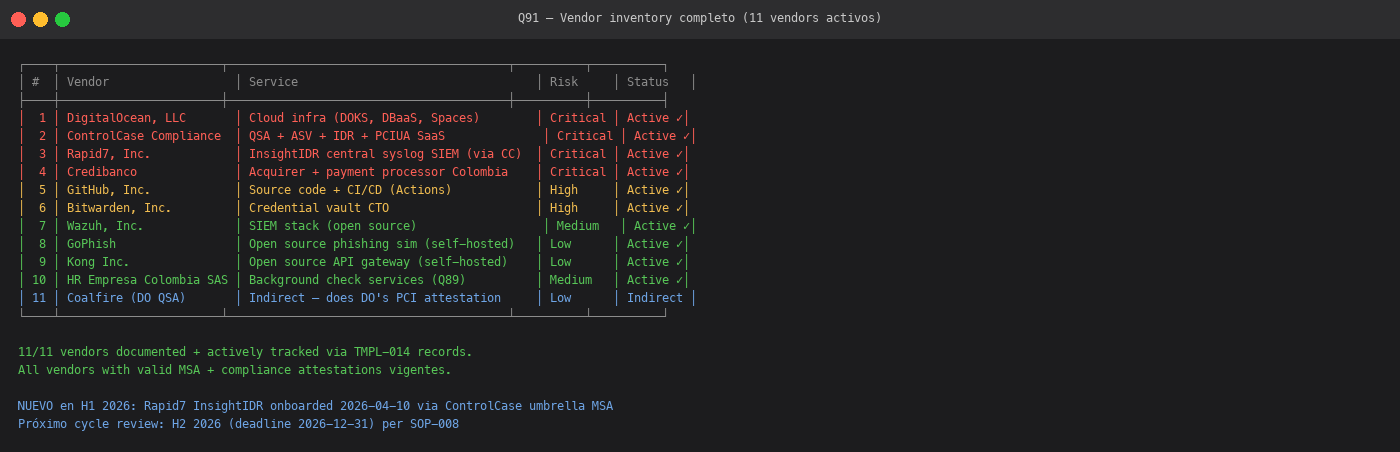Select the 'Service' column header

(273, 82)
